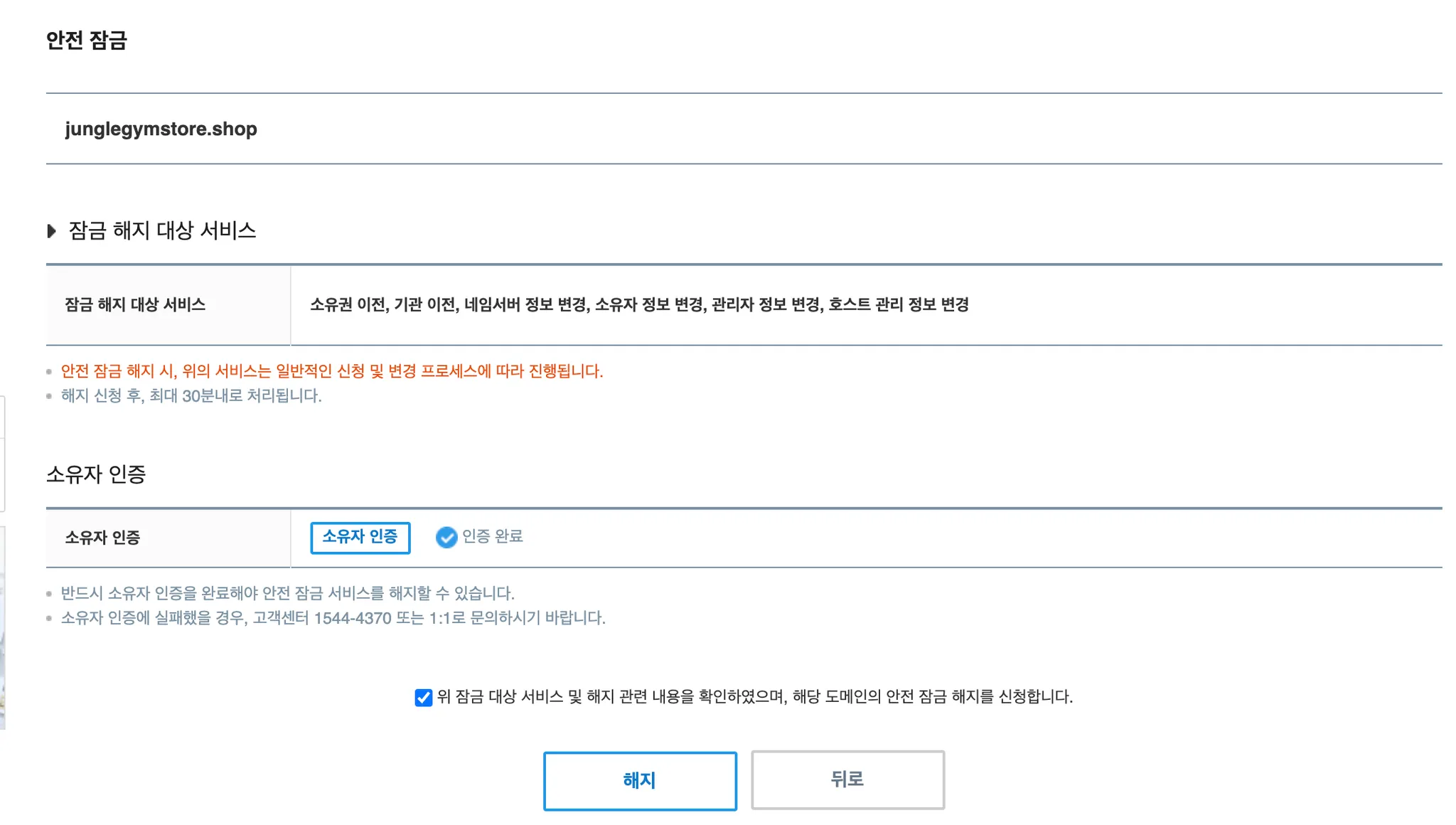This screenshot has height=825, width=1456.
Task: Click the triangle arrow beside 잠금 해지 대상 서비스
Action: click(51, 231)
